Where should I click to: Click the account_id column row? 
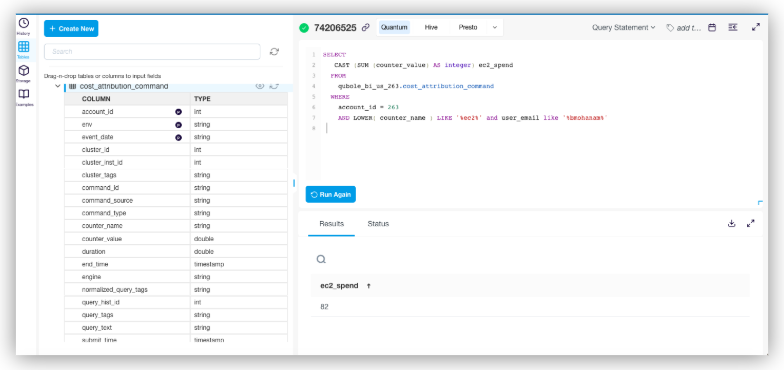pyautogui.click(x=176, y=112)
